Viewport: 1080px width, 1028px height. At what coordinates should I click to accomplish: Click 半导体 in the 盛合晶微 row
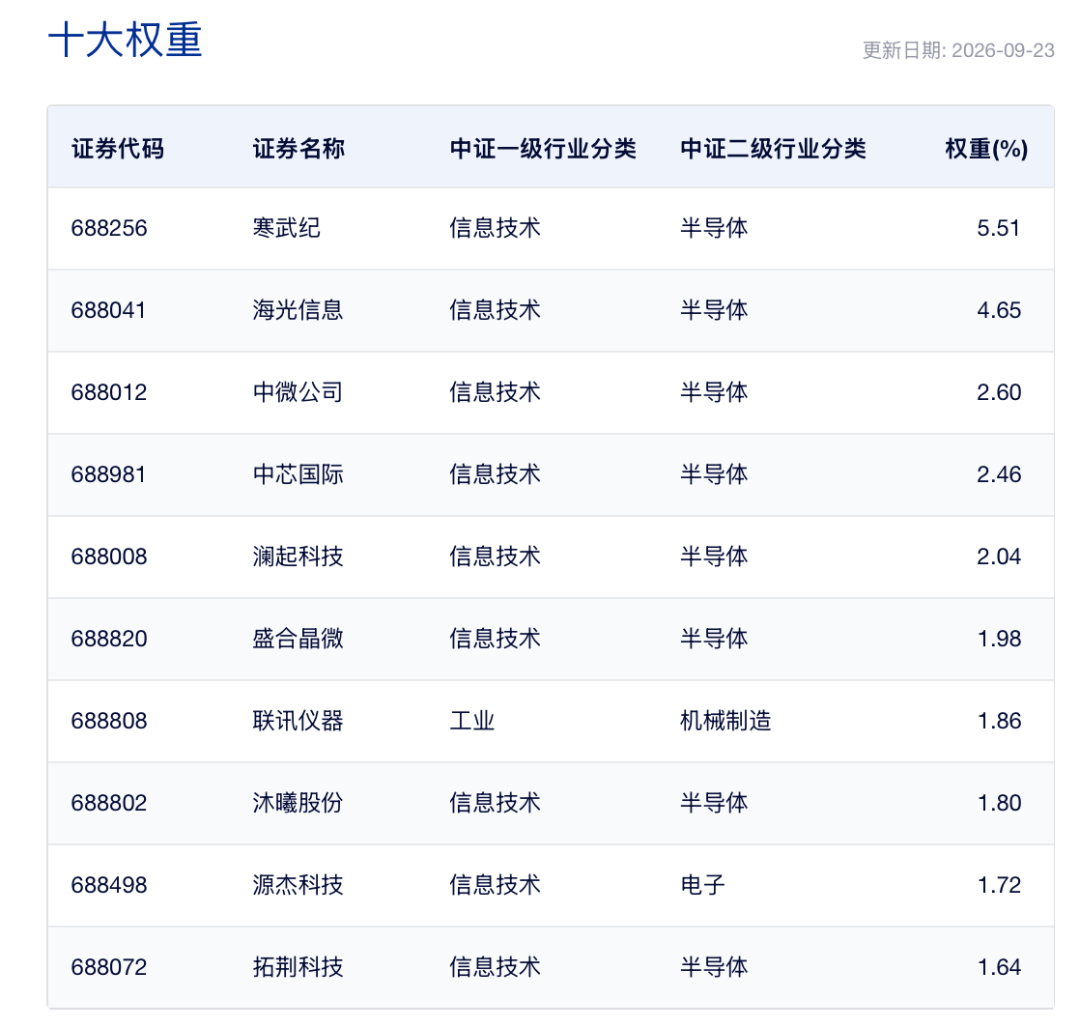coord(714,638)
